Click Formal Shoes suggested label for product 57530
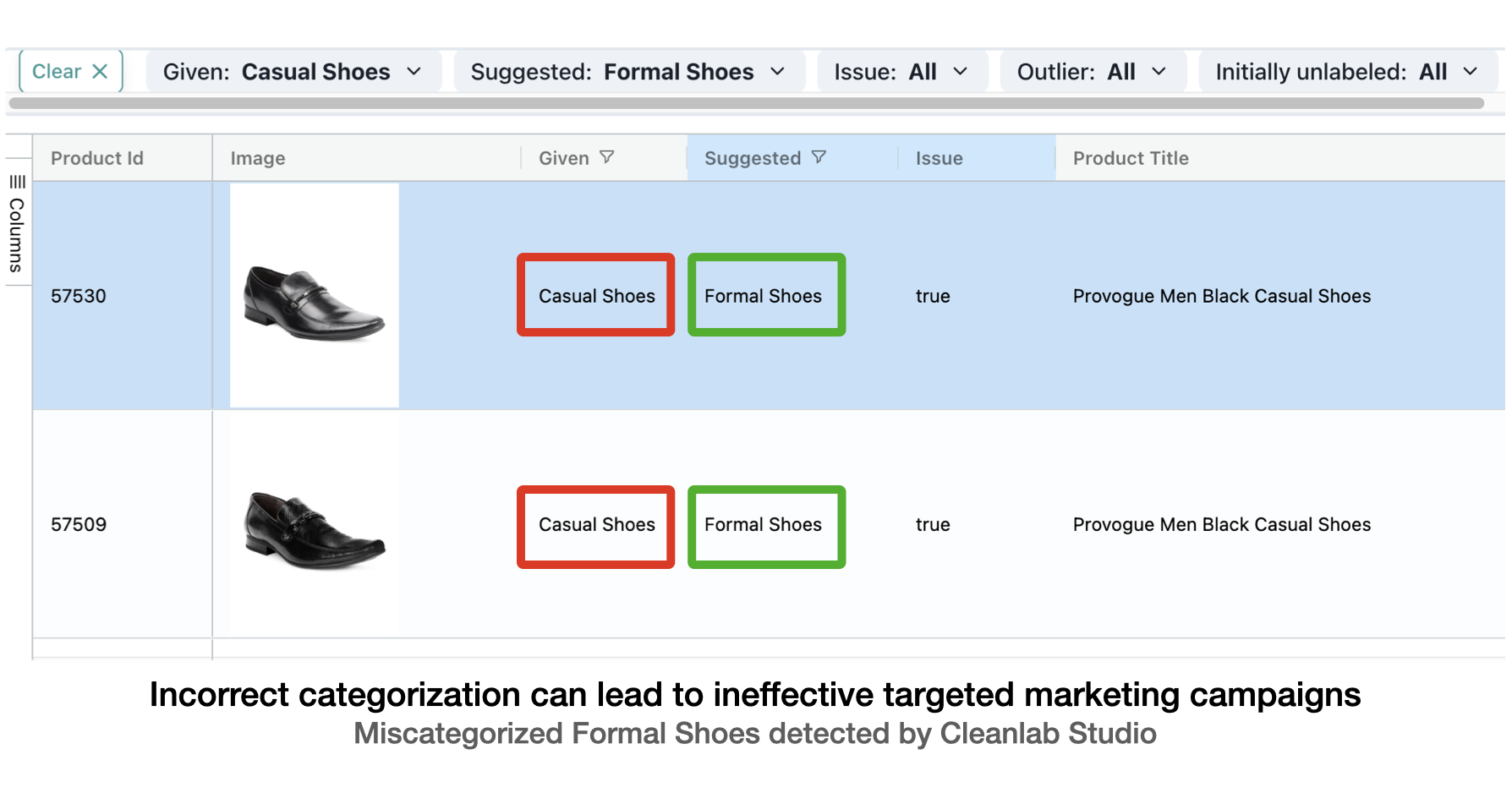Image resolution: width=1512 pixels, height=793 pixels. [765, 296]
